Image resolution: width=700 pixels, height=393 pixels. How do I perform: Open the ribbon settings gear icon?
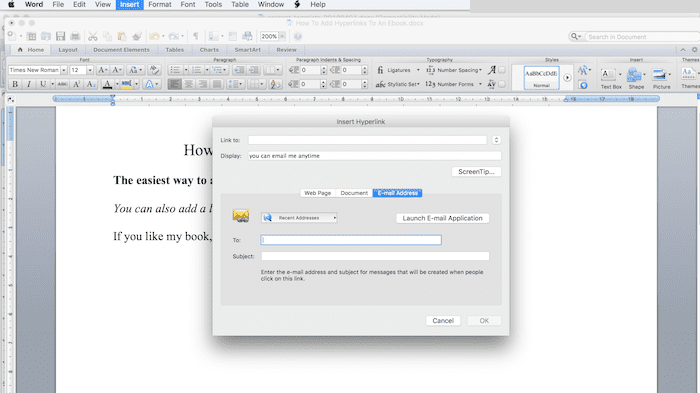pyautogui.click(x=695, y=50)
